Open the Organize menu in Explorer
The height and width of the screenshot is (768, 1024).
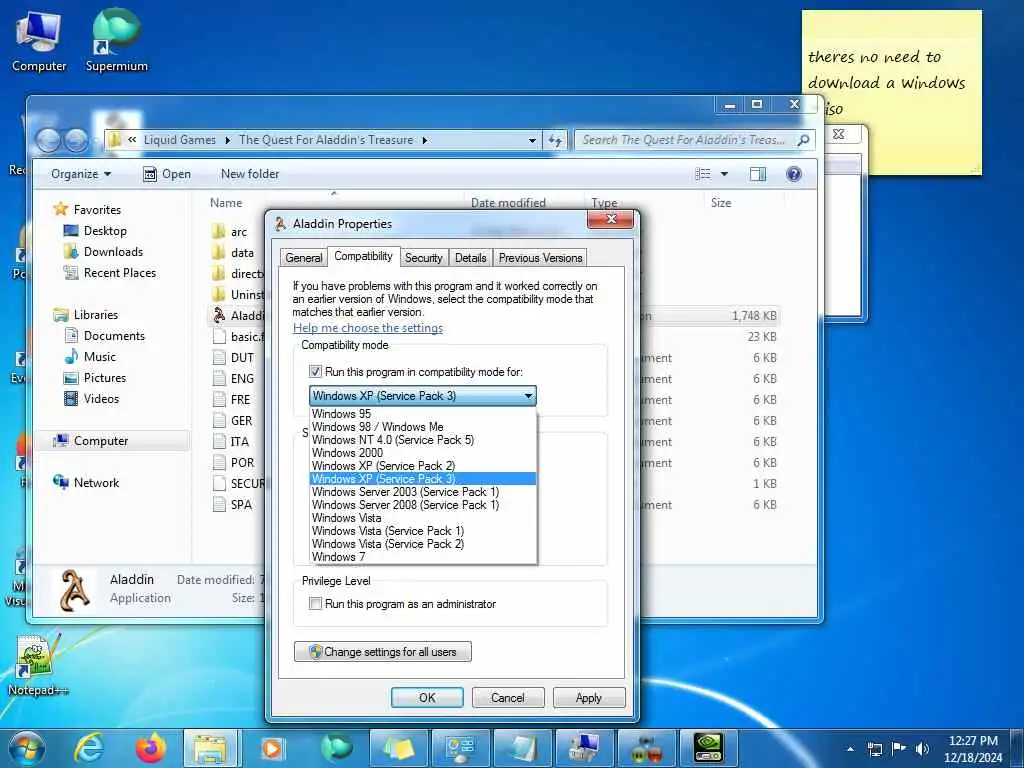81,174
